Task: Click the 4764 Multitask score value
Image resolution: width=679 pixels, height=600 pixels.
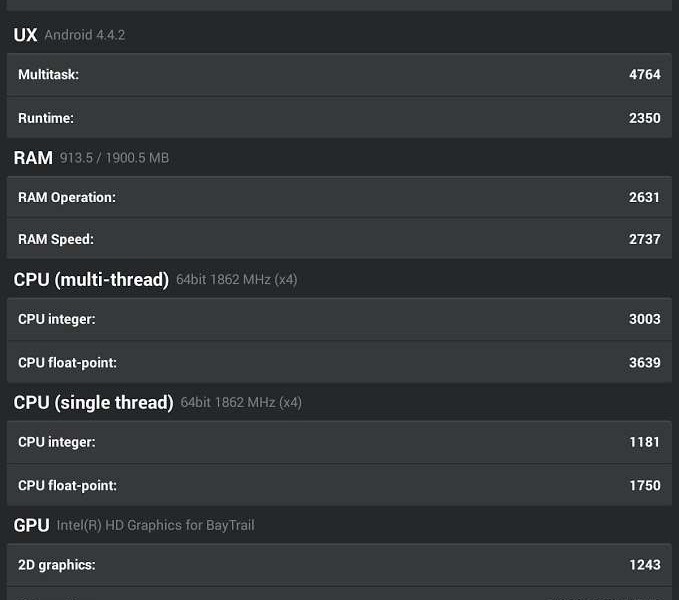Action: point(644,75)
